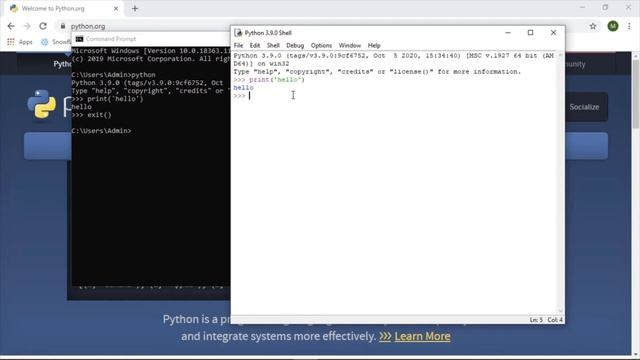
Task: Open the Shell menu in IDLE
Action: [273, 45]
